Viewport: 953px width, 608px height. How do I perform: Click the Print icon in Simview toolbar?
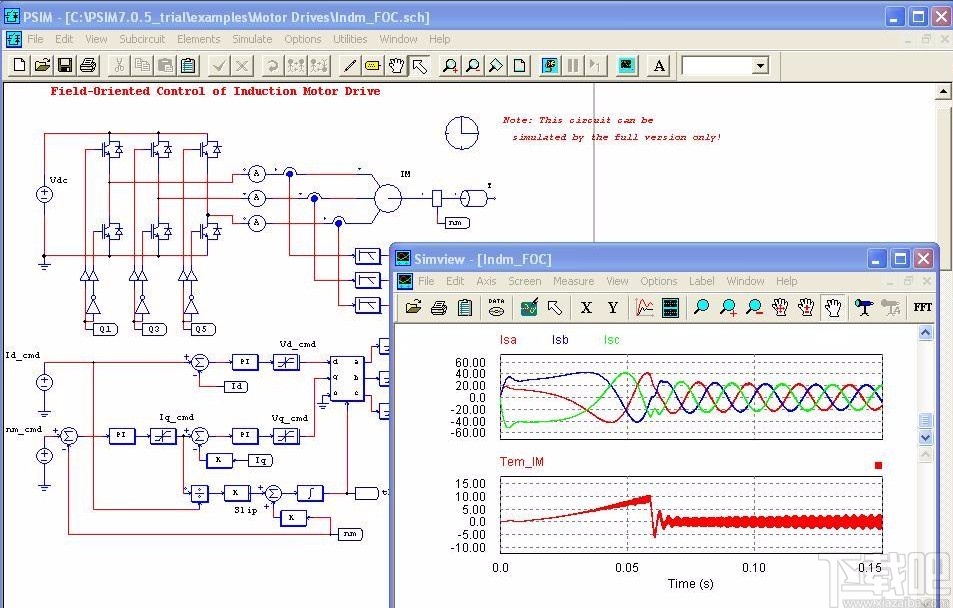pos(438,307)
